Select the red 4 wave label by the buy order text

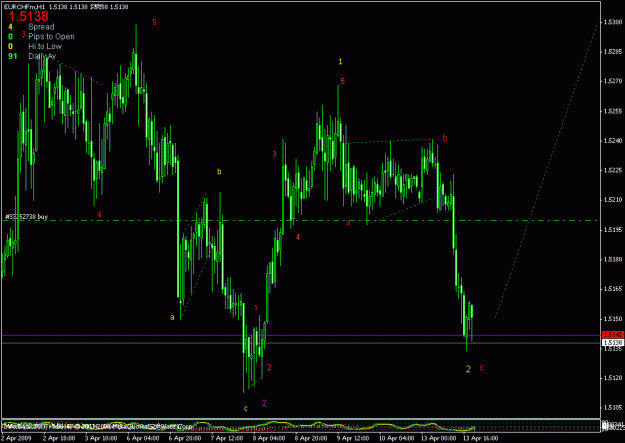[x=99, y=214]
